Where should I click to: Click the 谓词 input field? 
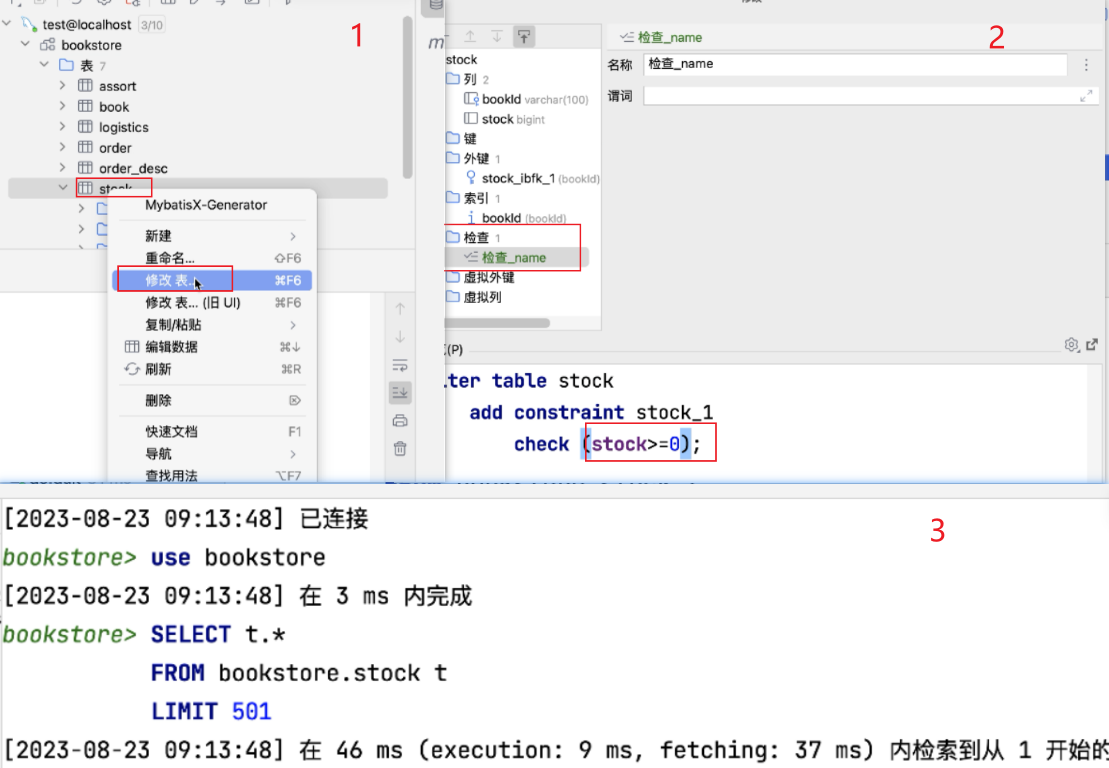click(870, 96)
